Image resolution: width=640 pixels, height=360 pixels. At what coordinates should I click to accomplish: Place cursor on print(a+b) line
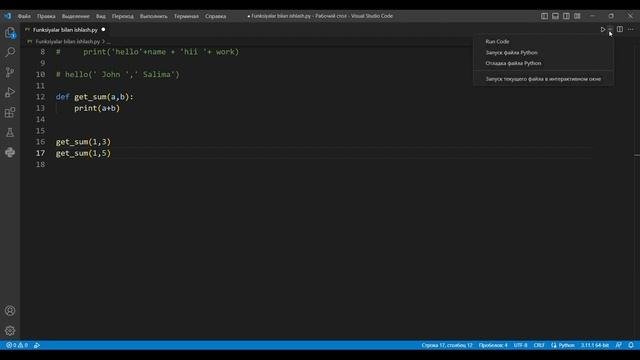tap(97, 108)
